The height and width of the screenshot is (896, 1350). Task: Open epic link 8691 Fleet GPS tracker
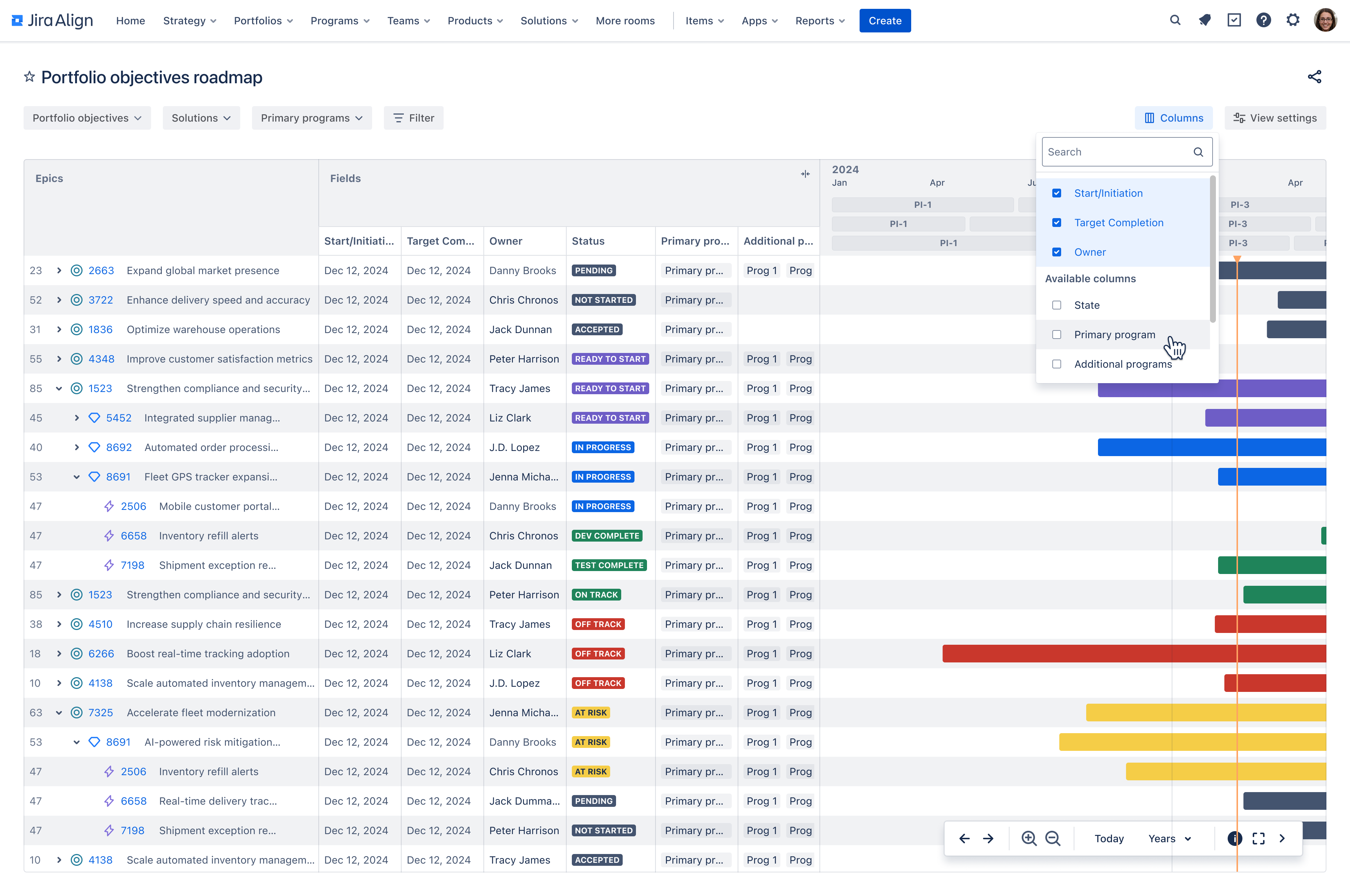(118, 477)
